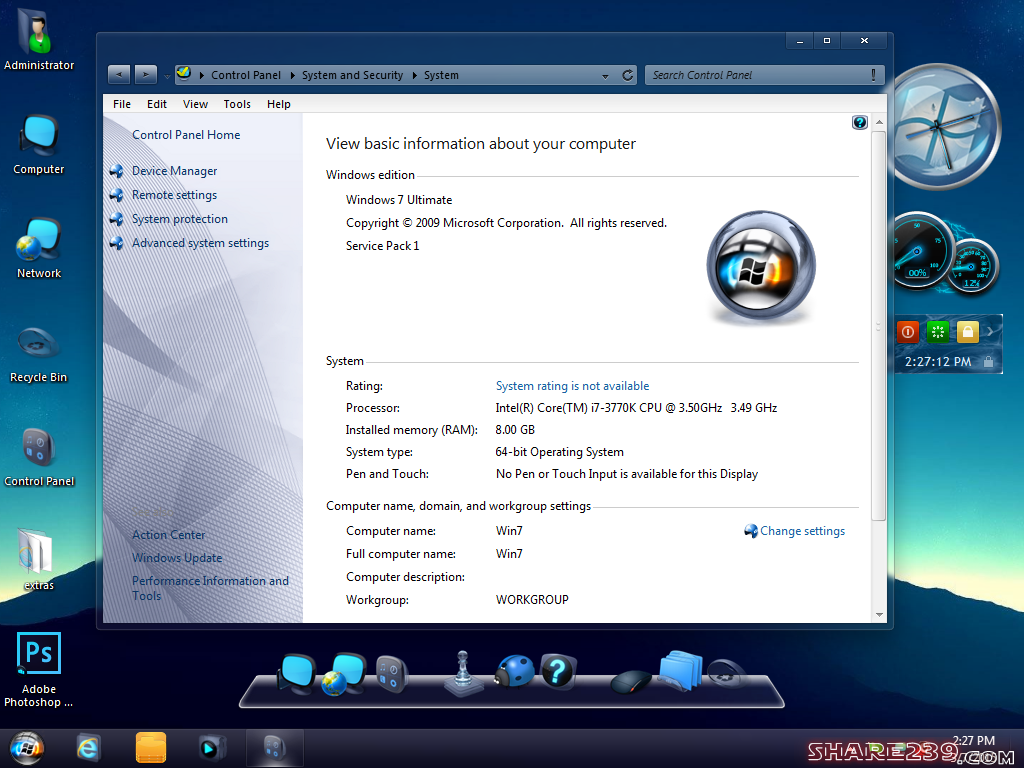Click the blue folders icon in the dock
1024x768 pixels.
[680, 671]
